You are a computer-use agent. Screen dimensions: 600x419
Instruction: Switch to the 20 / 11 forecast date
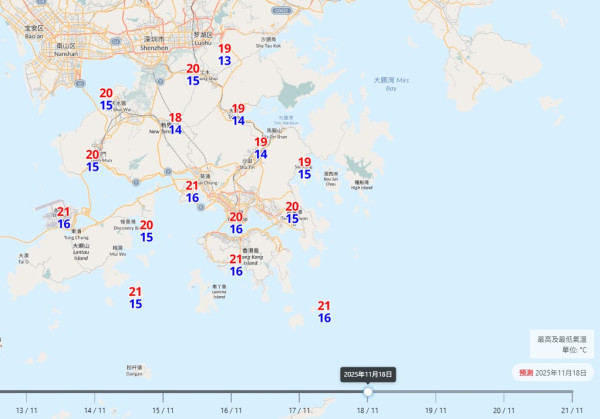(504, 411)
